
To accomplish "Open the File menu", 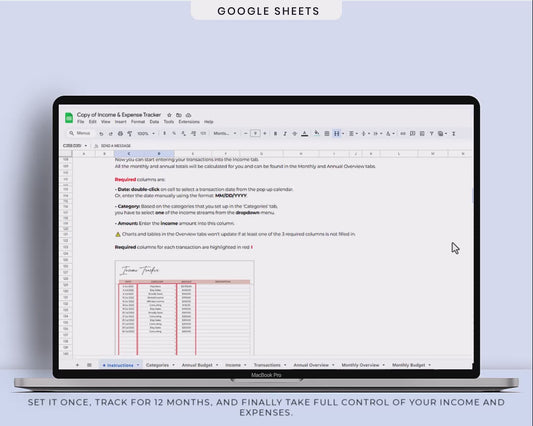I will pos(81,122).
